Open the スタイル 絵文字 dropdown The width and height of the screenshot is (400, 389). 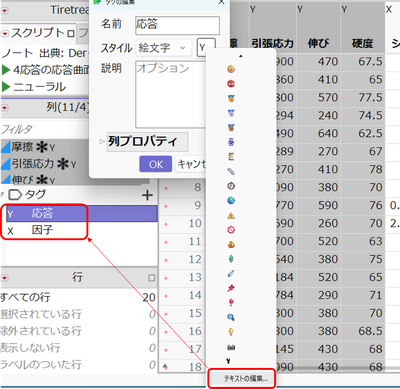164,48
